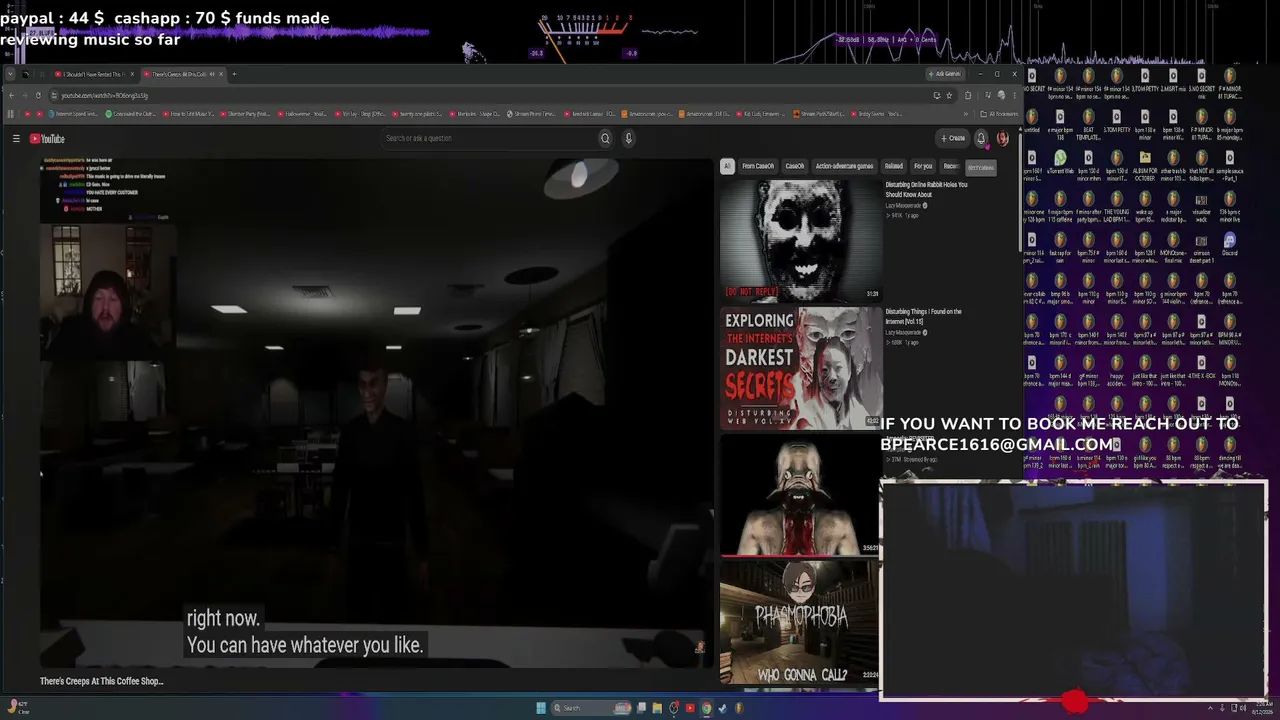
Task: Start voice search with the microphone icon
Action: 629,138
